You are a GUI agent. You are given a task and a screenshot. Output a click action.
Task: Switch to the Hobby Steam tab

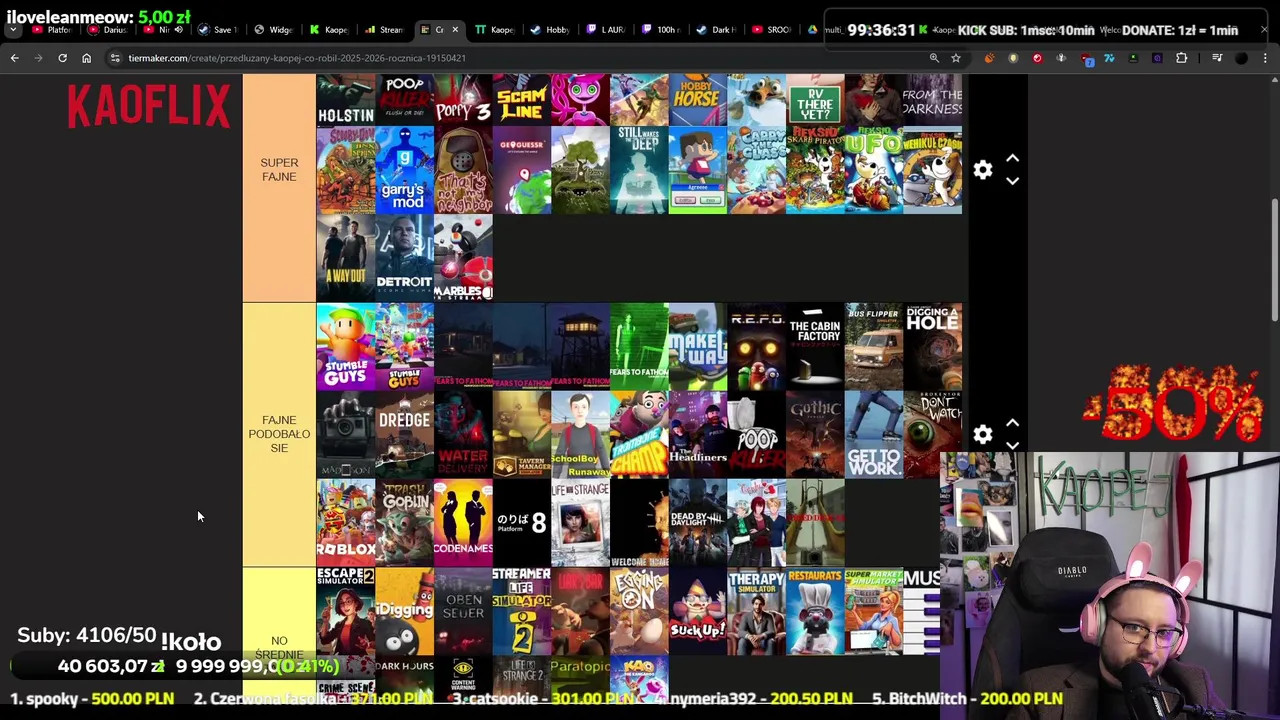coord(550,30)
